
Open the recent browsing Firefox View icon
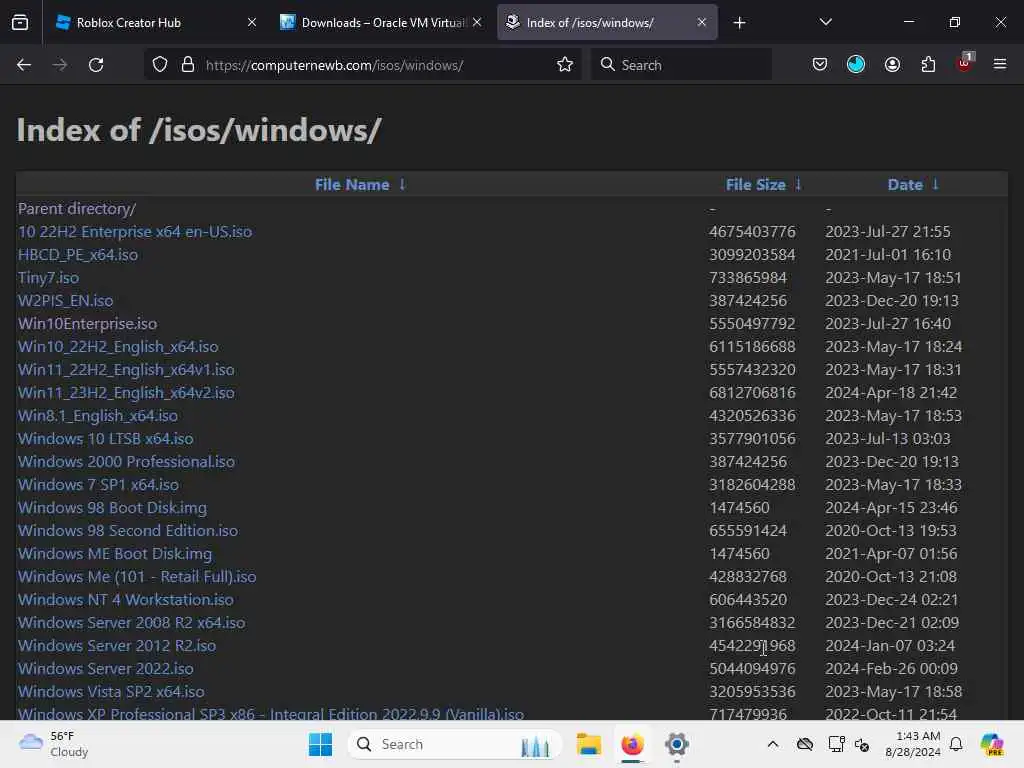click(x=20, y=23)
